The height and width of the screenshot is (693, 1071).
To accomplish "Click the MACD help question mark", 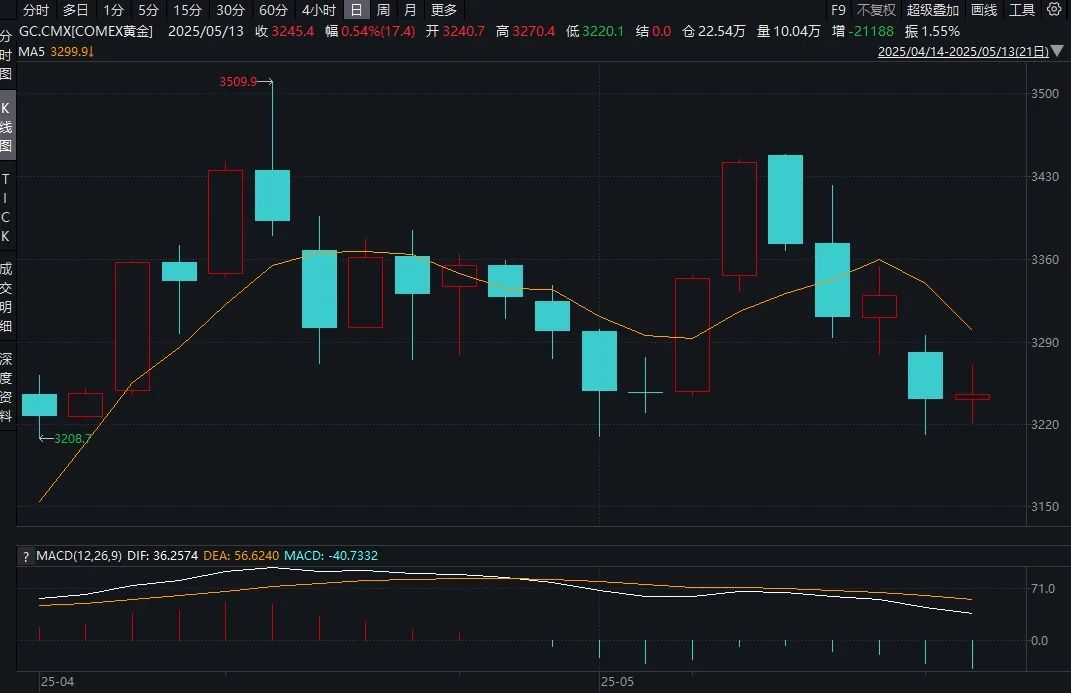I will [x=26, y=556].
